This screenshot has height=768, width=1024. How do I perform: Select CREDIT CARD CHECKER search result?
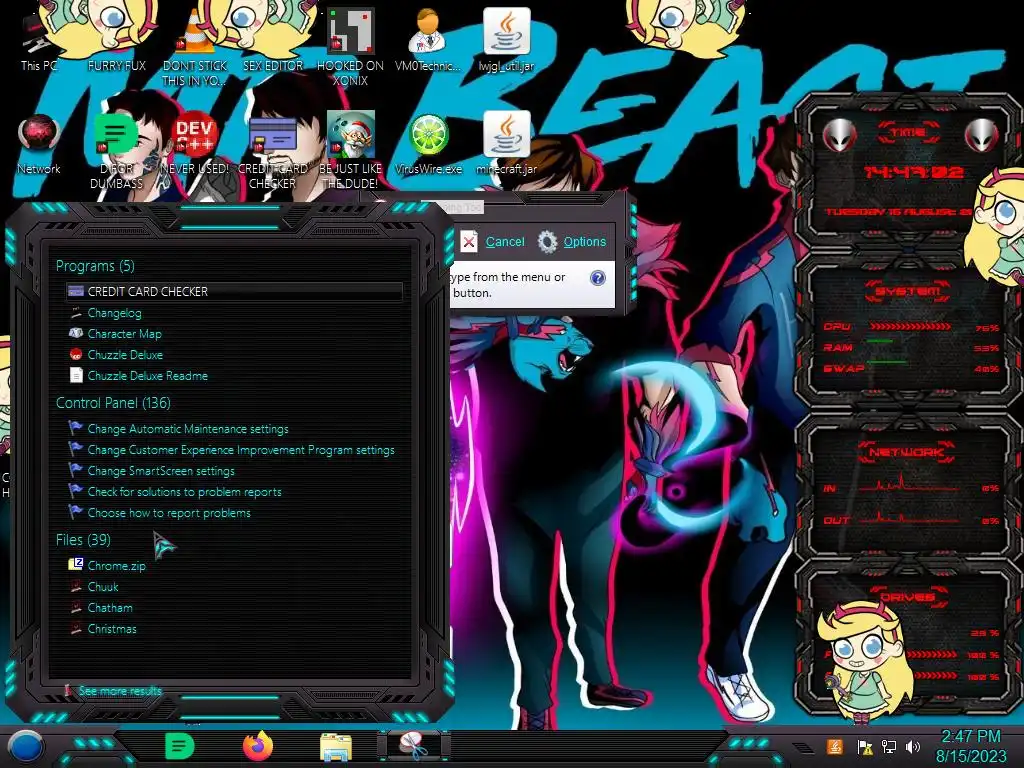[x=234, y=291]
